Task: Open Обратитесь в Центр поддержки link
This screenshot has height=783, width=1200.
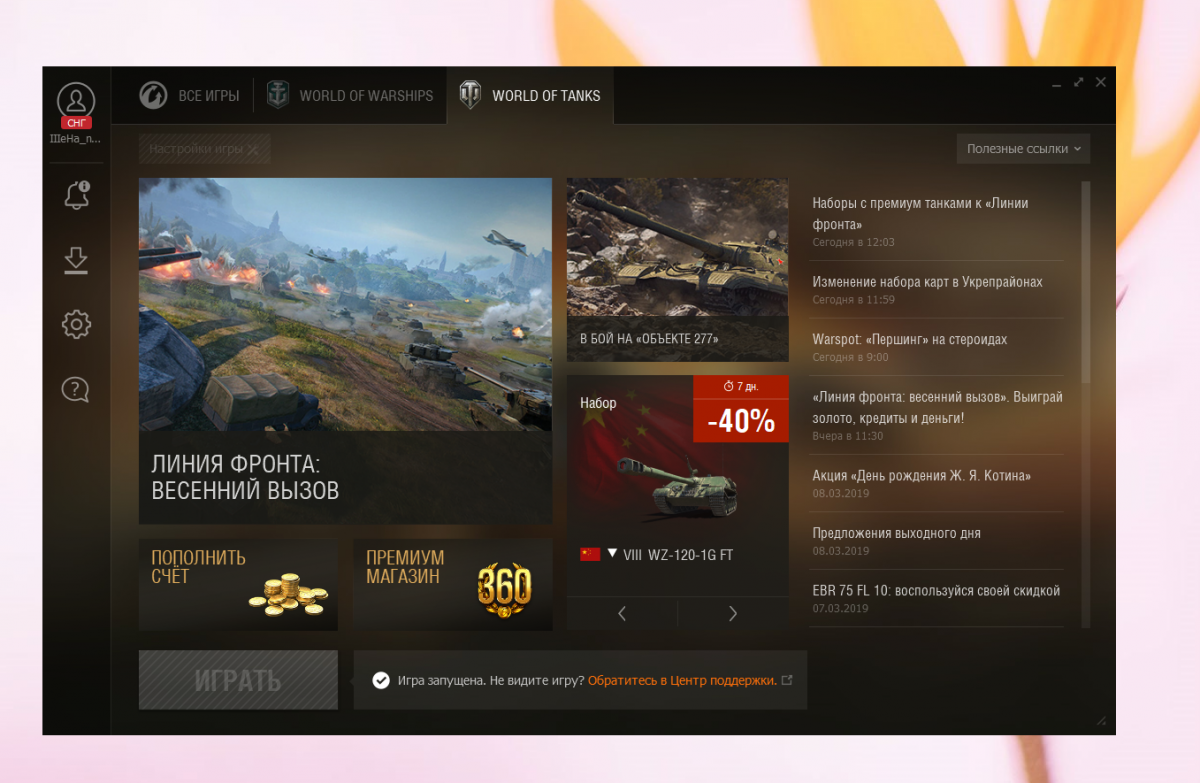Action: click(x=682, y=680)
